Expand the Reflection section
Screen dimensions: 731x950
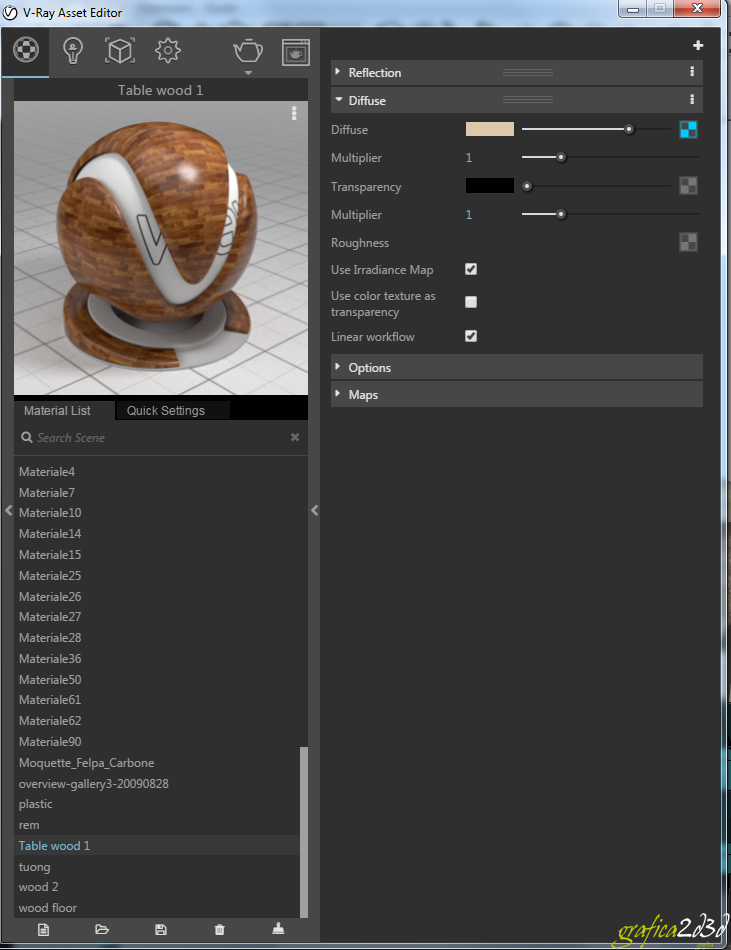point(375,72)
